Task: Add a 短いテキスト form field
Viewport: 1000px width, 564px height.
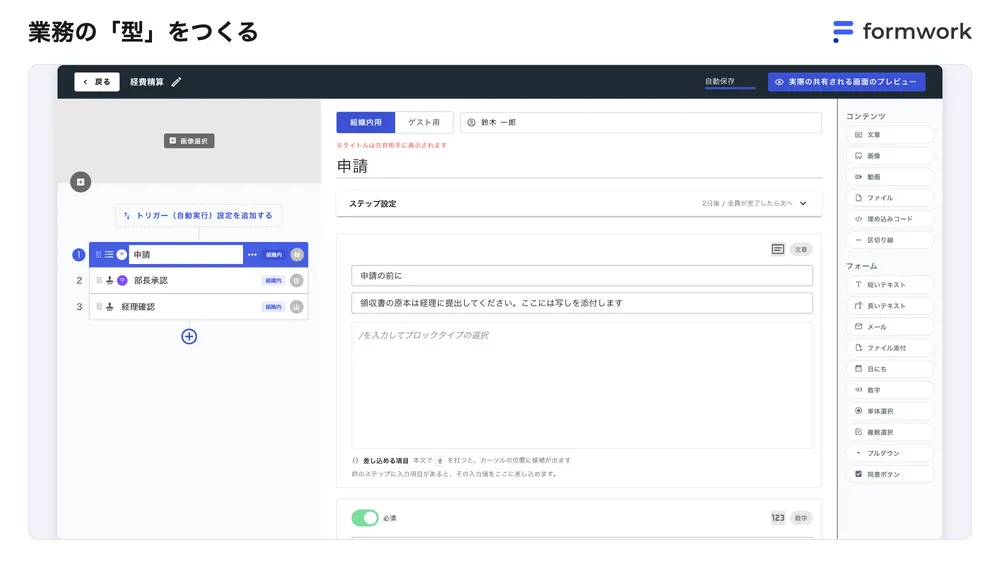Action: tap(890, 285)
